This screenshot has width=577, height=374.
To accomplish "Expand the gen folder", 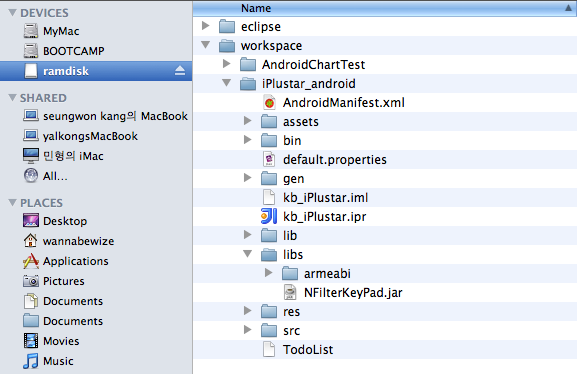I will pyautogui.click(x=248, y=178).
